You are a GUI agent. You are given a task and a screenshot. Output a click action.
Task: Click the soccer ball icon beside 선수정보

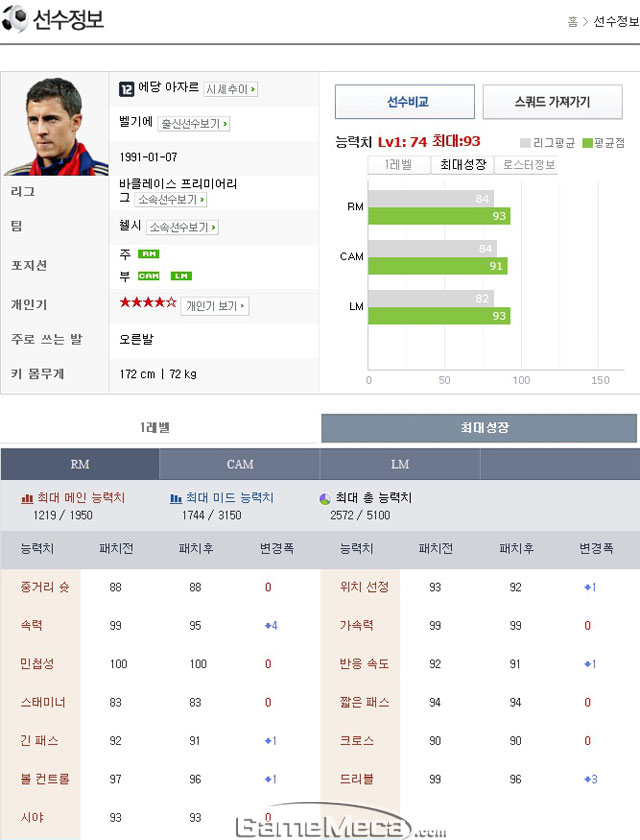click(14, 19)
